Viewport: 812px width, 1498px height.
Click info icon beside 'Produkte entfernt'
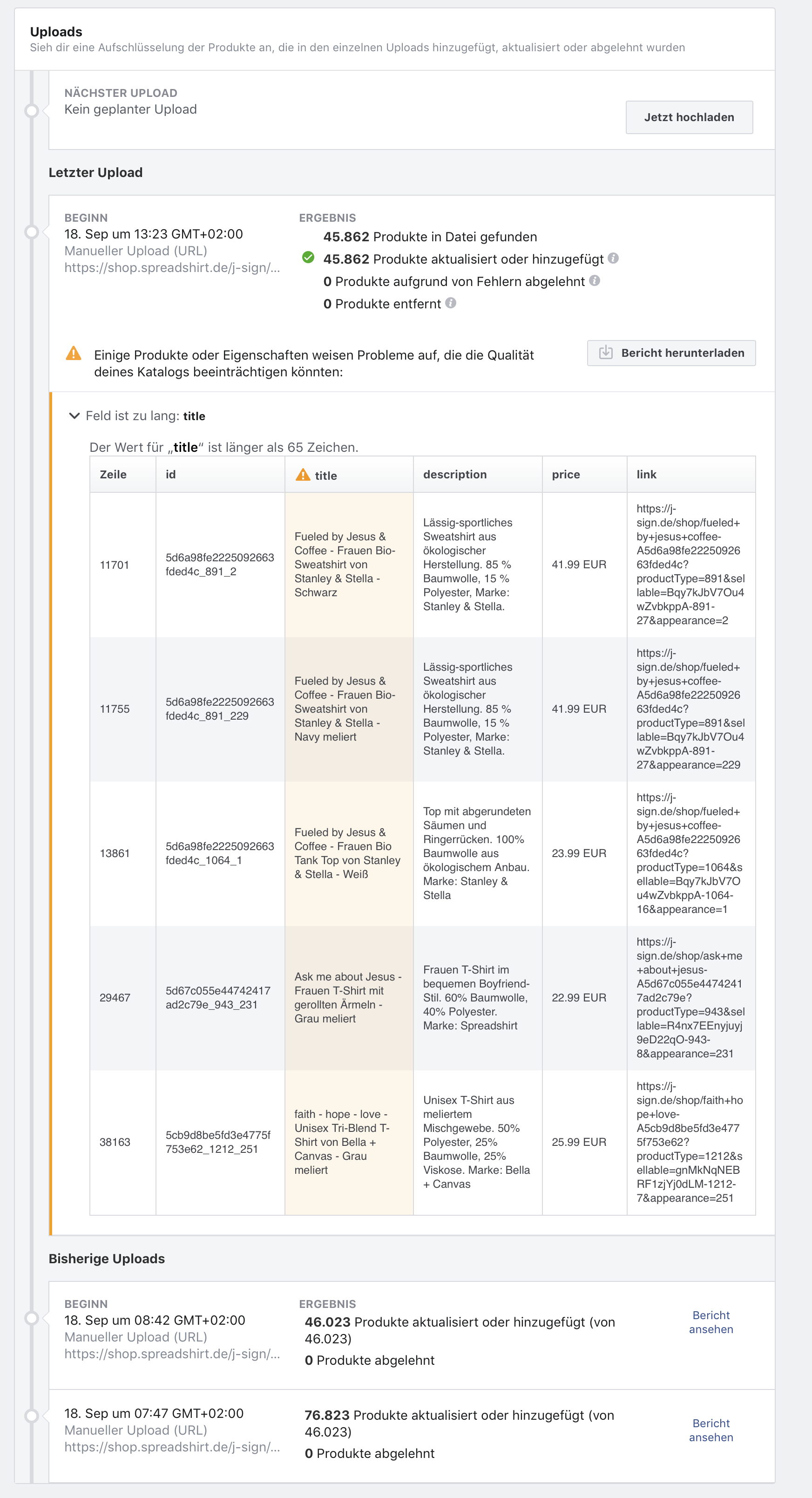pyautogui.click(x=451, y=303)
